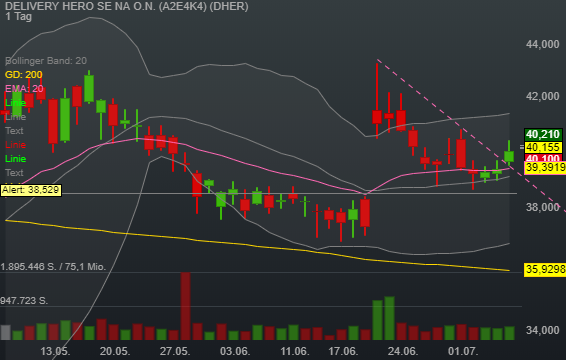The width and height of the screenshot is (566, 360).
Task: Click the 24.06. date axis label
Action: (x=403, y=351)
